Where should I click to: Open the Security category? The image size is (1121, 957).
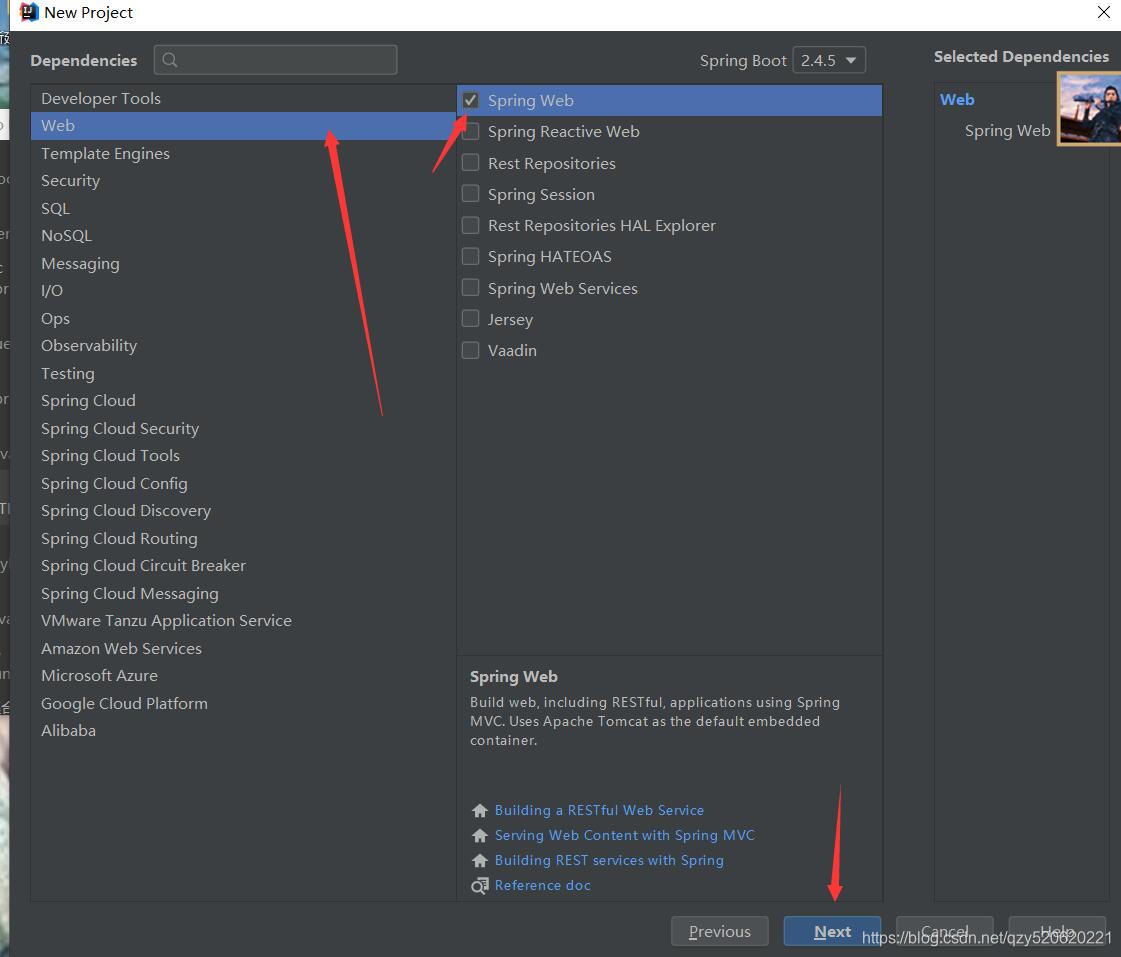click(243, 181)
